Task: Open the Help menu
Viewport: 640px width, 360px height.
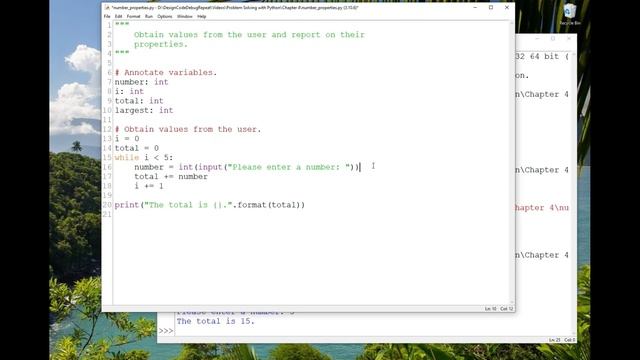Action: click(202, 16)
